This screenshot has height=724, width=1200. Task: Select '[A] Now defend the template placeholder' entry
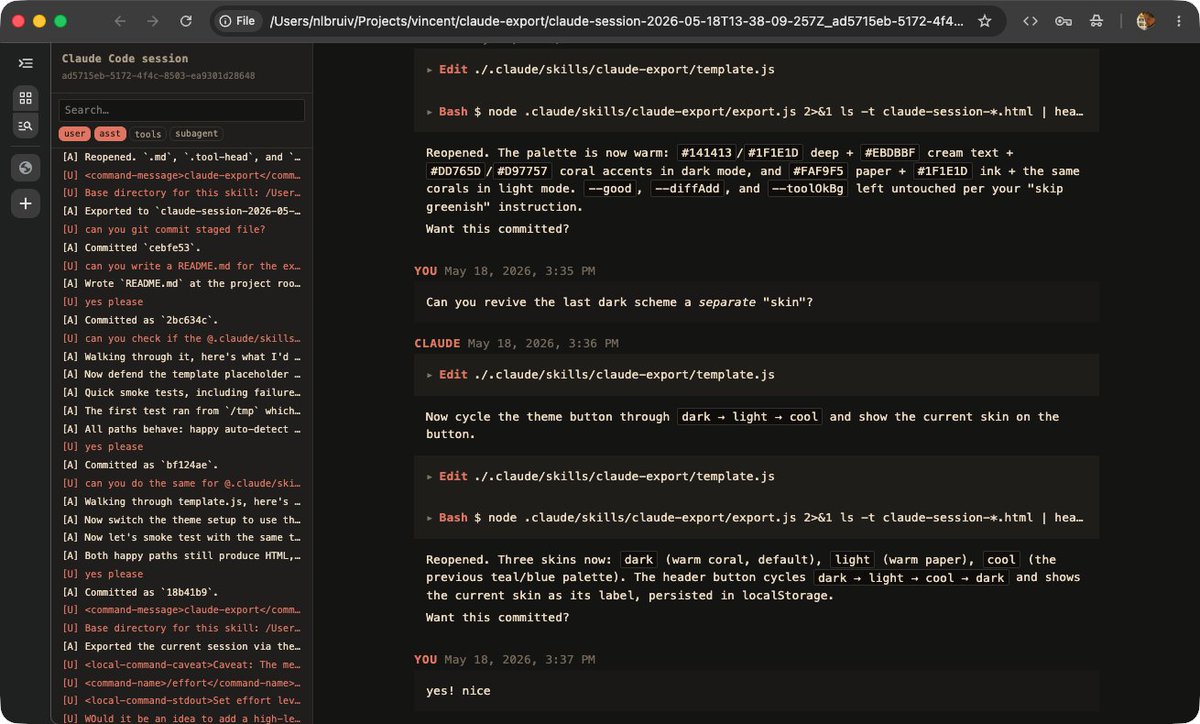pyautogui.click(x=182, y=374)
